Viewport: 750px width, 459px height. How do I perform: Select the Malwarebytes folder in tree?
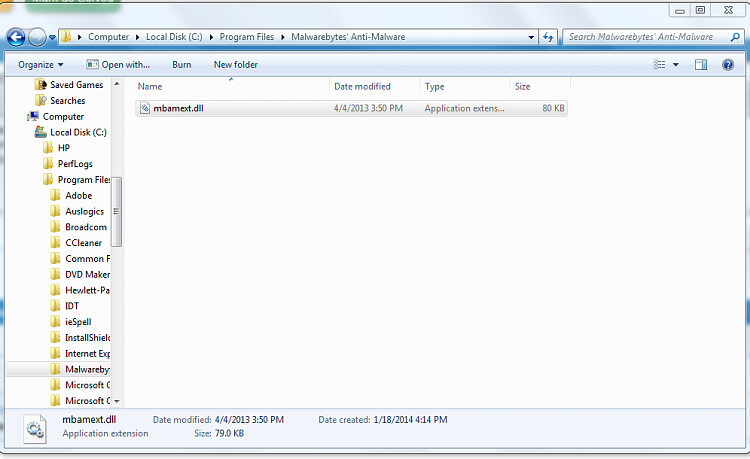(x=88, y=369)
